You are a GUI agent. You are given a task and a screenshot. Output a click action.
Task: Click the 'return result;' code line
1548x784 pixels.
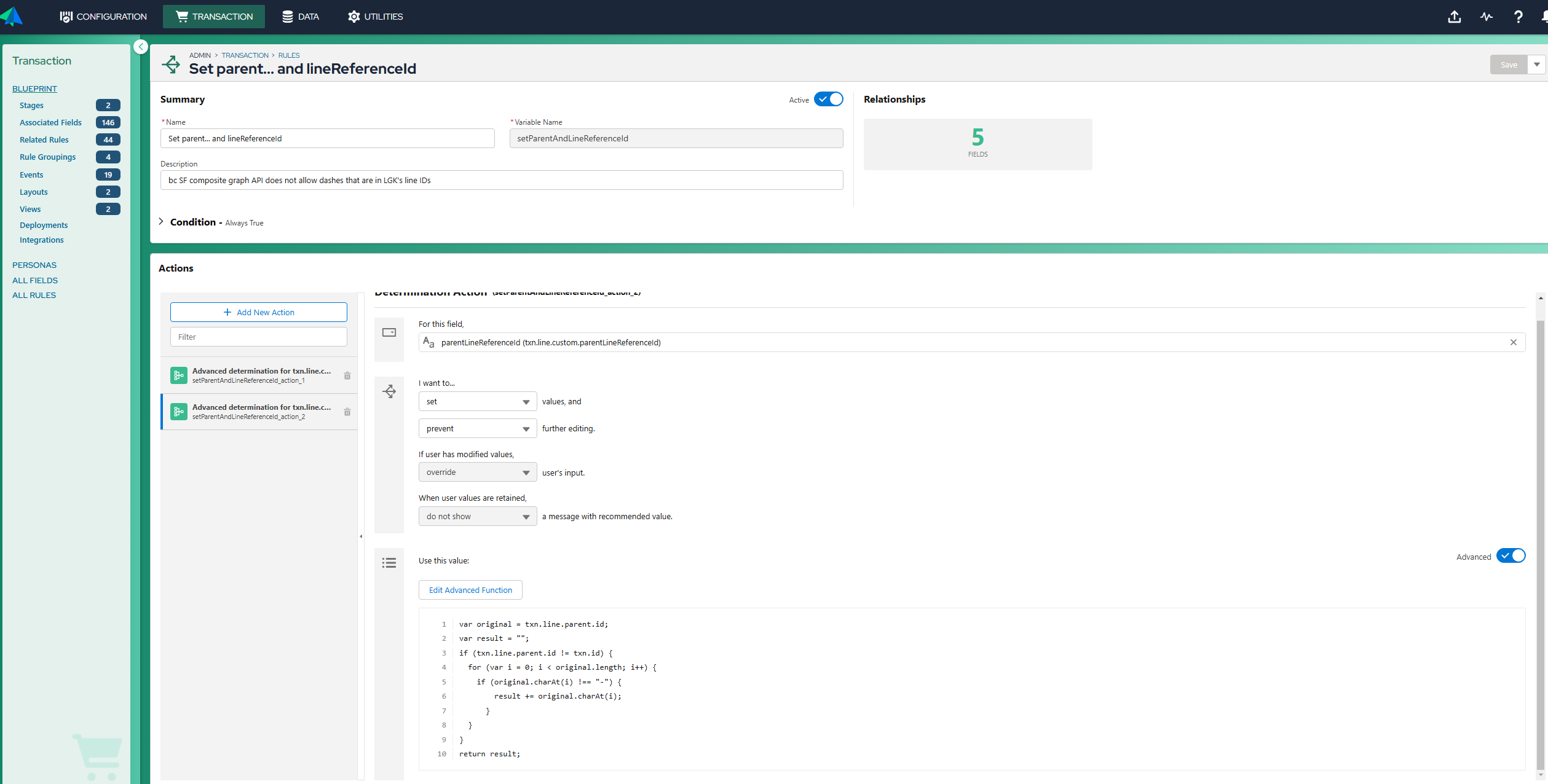[x=489, y=754]
